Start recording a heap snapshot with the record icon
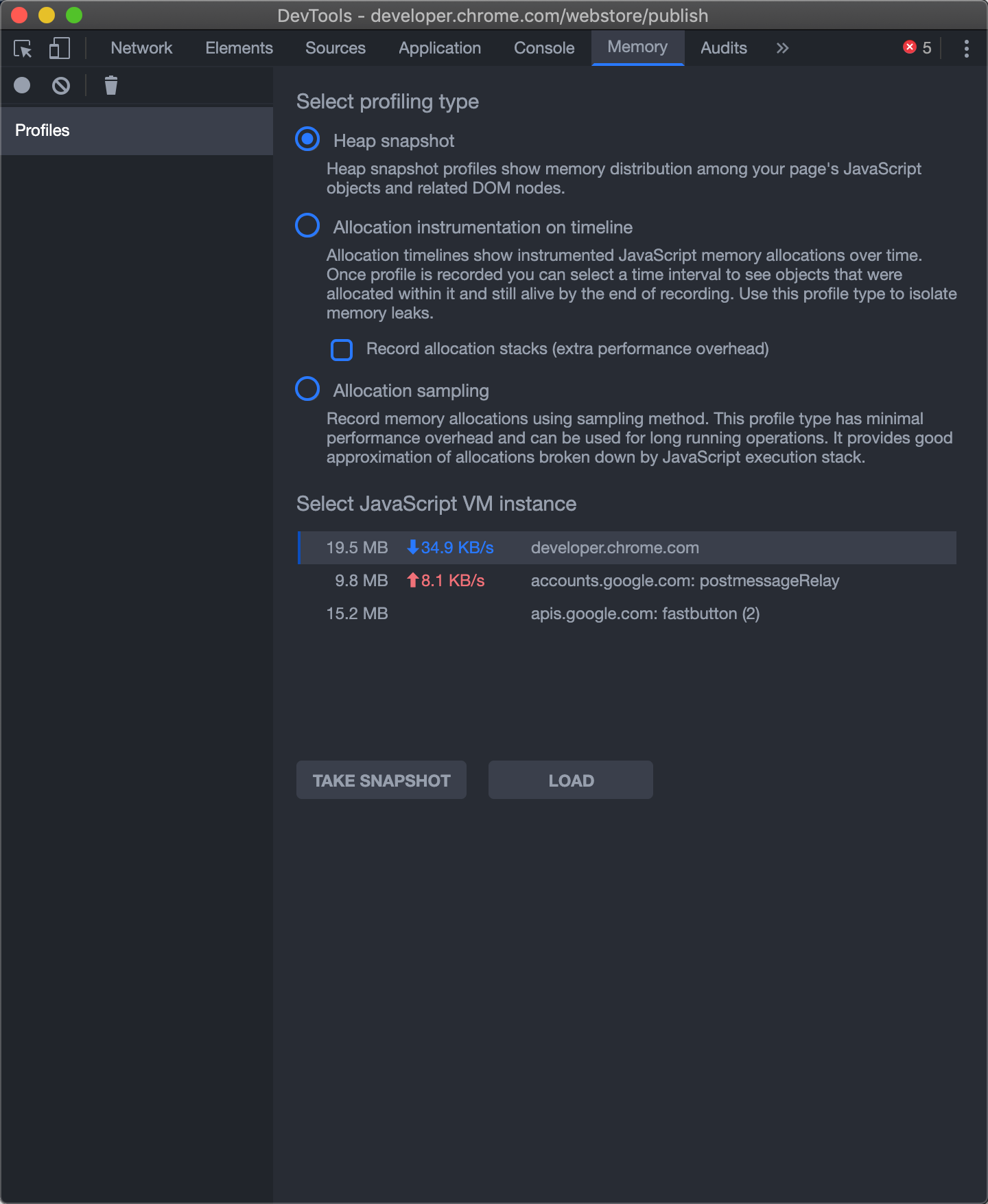The width and height of the screenshot is (988, 1204). (x=22, y=85)
